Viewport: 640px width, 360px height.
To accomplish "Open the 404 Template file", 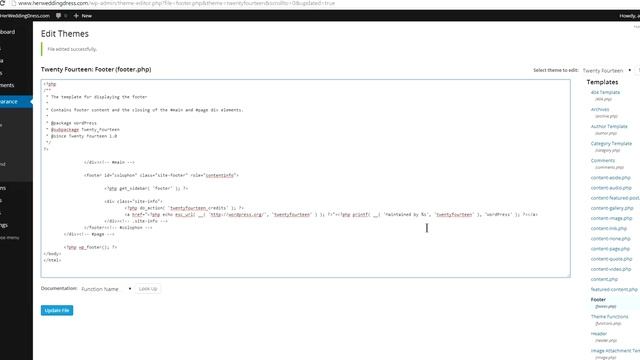I will pyautogui.click(x=605, y=92).
